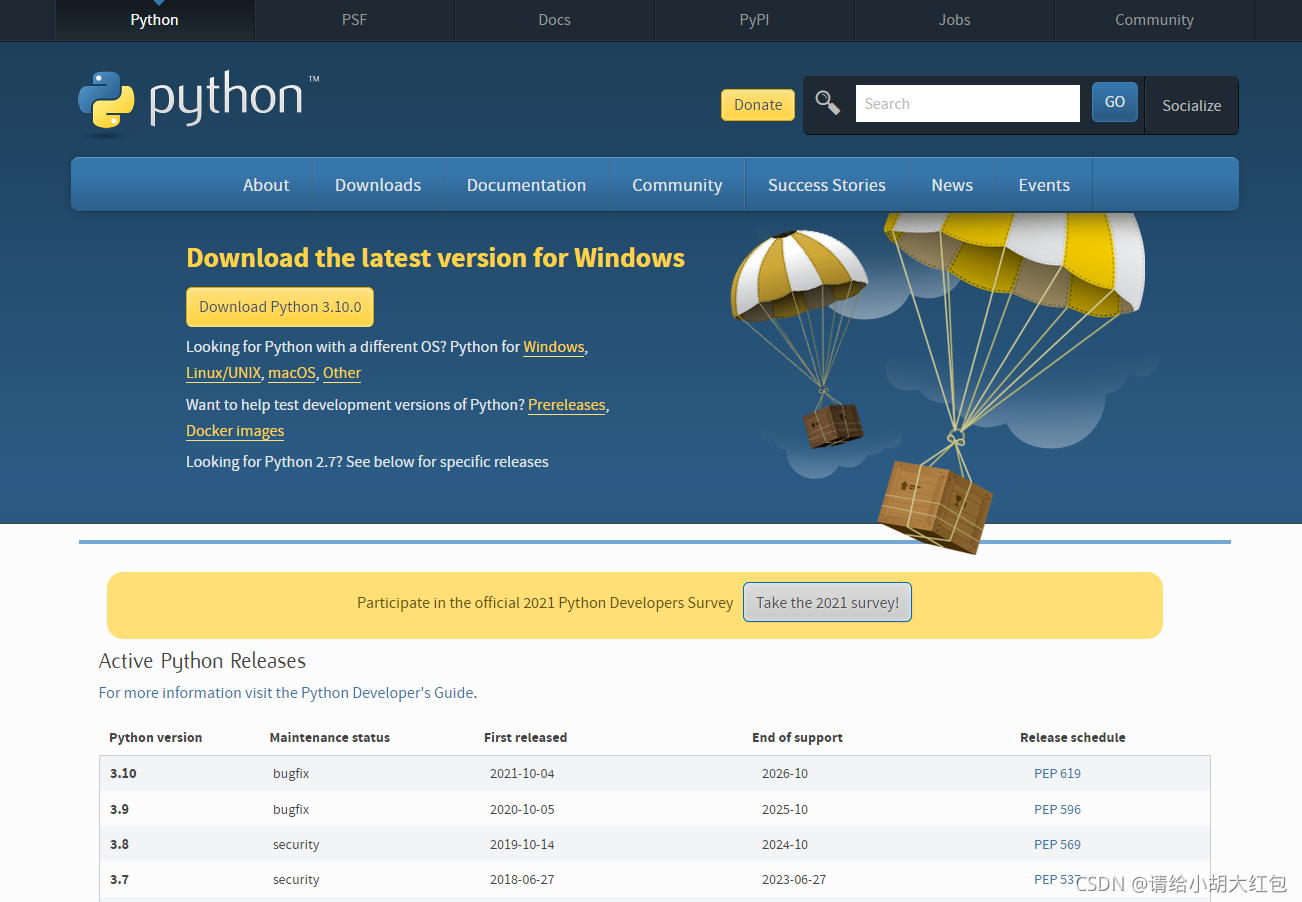Open the PEP 596 release schedule link

coord(1057,809)
